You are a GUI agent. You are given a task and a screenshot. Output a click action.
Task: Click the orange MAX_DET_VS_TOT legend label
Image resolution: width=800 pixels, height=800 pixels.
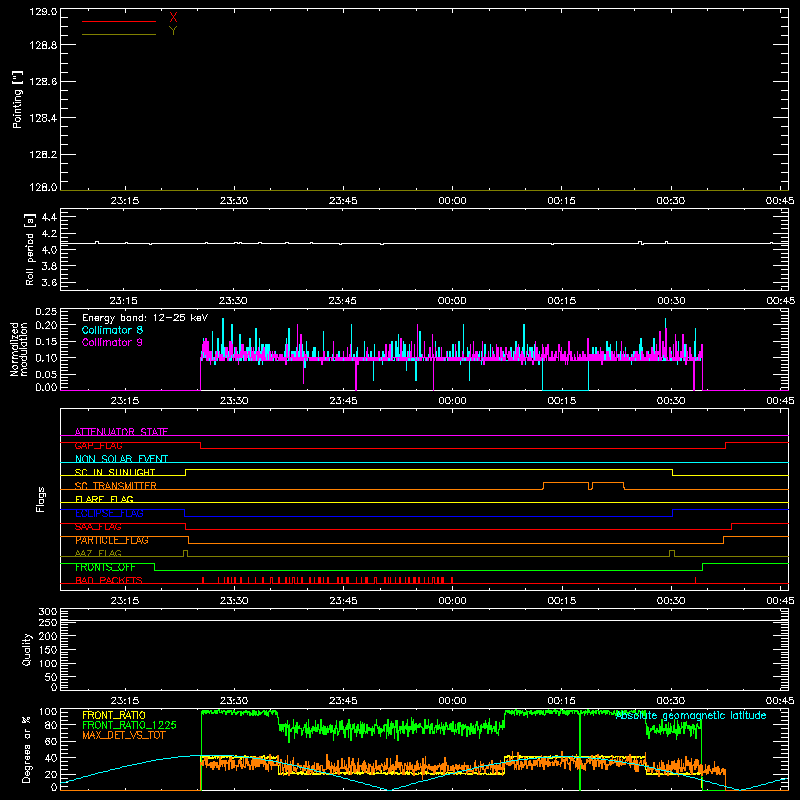pyautogui.click(x=124, y=735)
